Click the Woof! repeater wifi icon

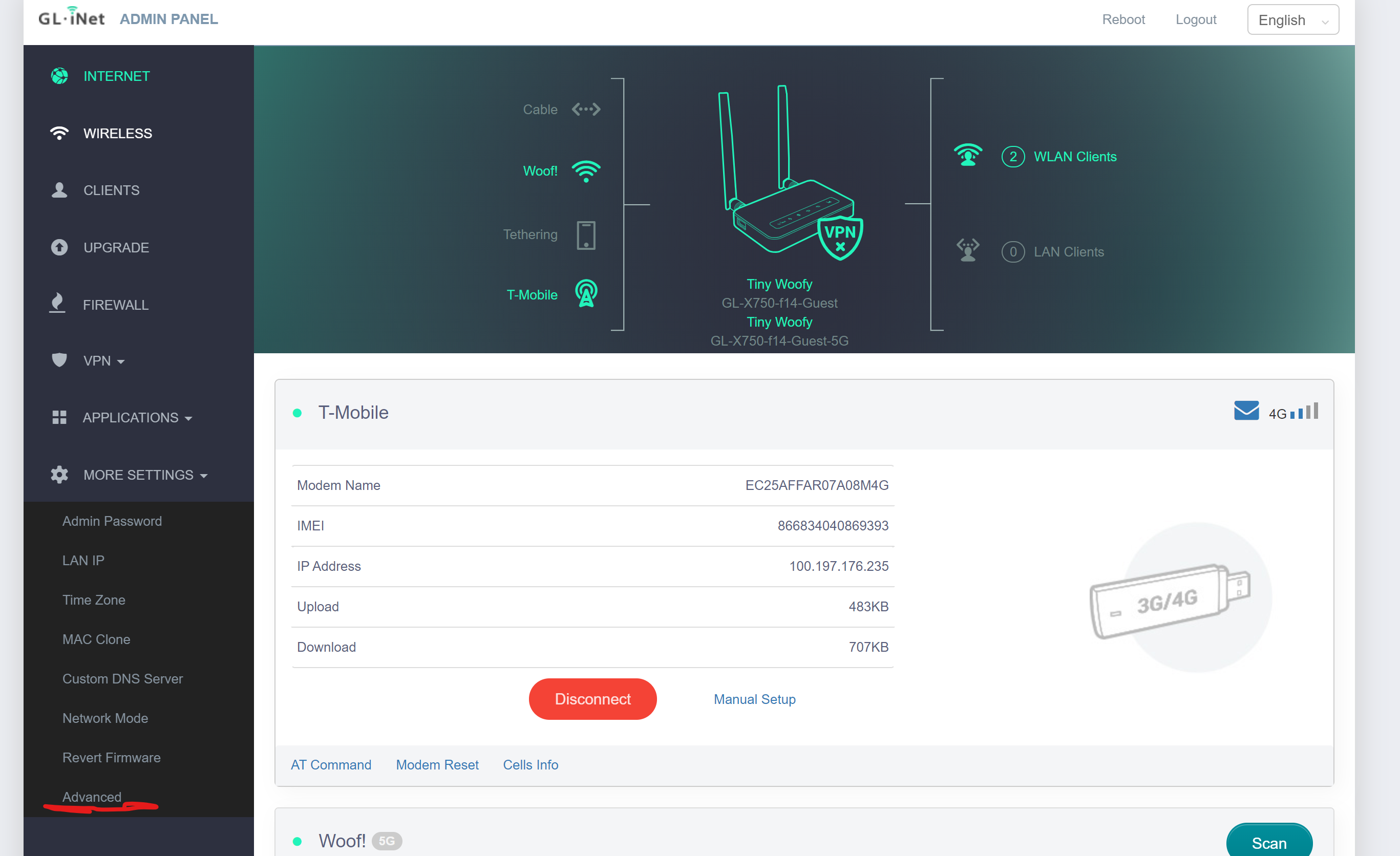tap(586, 171)
